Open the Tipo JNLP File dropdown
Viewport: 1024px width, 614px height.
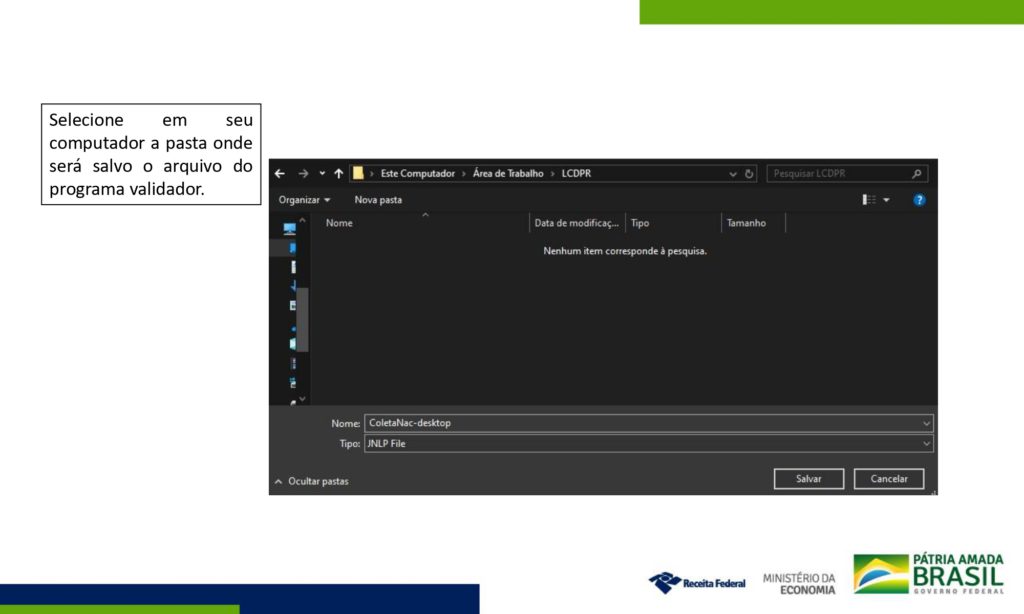coord(648,444)
